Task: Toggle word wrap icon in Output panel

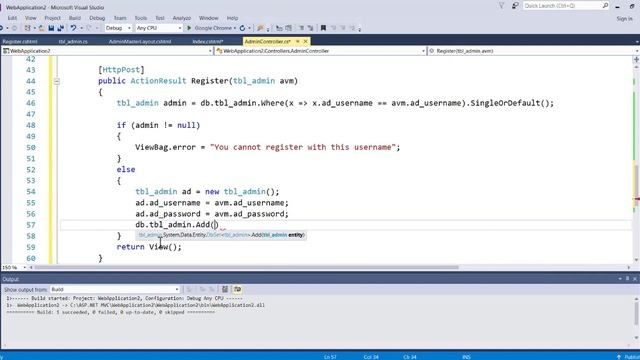Action: tap(237, 289)
